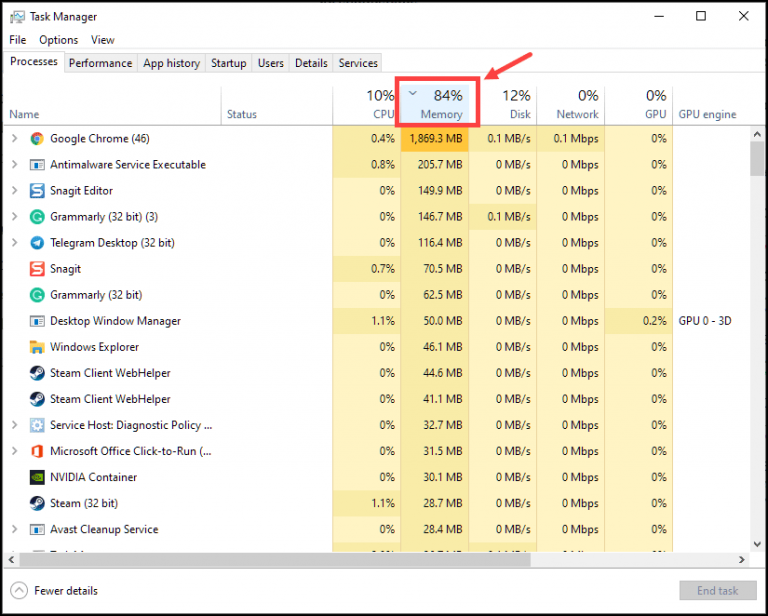Viewport: 768px width, 616px height.
Task: Sort by the Name column header
Action: [x=113, y=105]
